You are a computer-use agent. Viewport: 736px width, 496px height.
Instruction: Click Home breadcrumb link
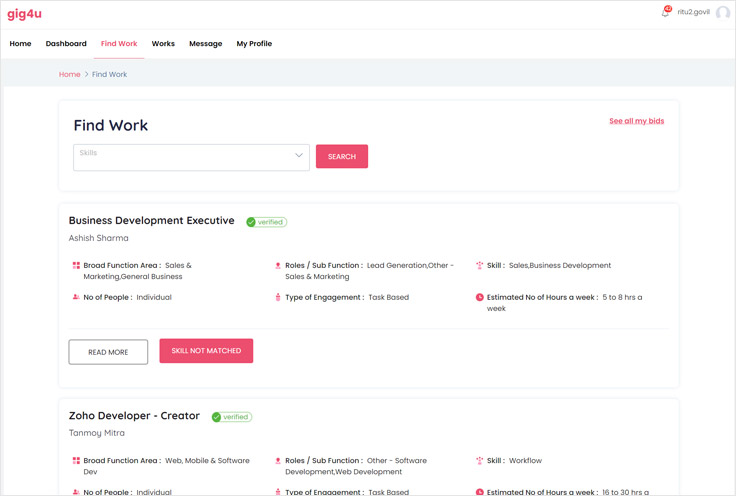tap(69, 74)
